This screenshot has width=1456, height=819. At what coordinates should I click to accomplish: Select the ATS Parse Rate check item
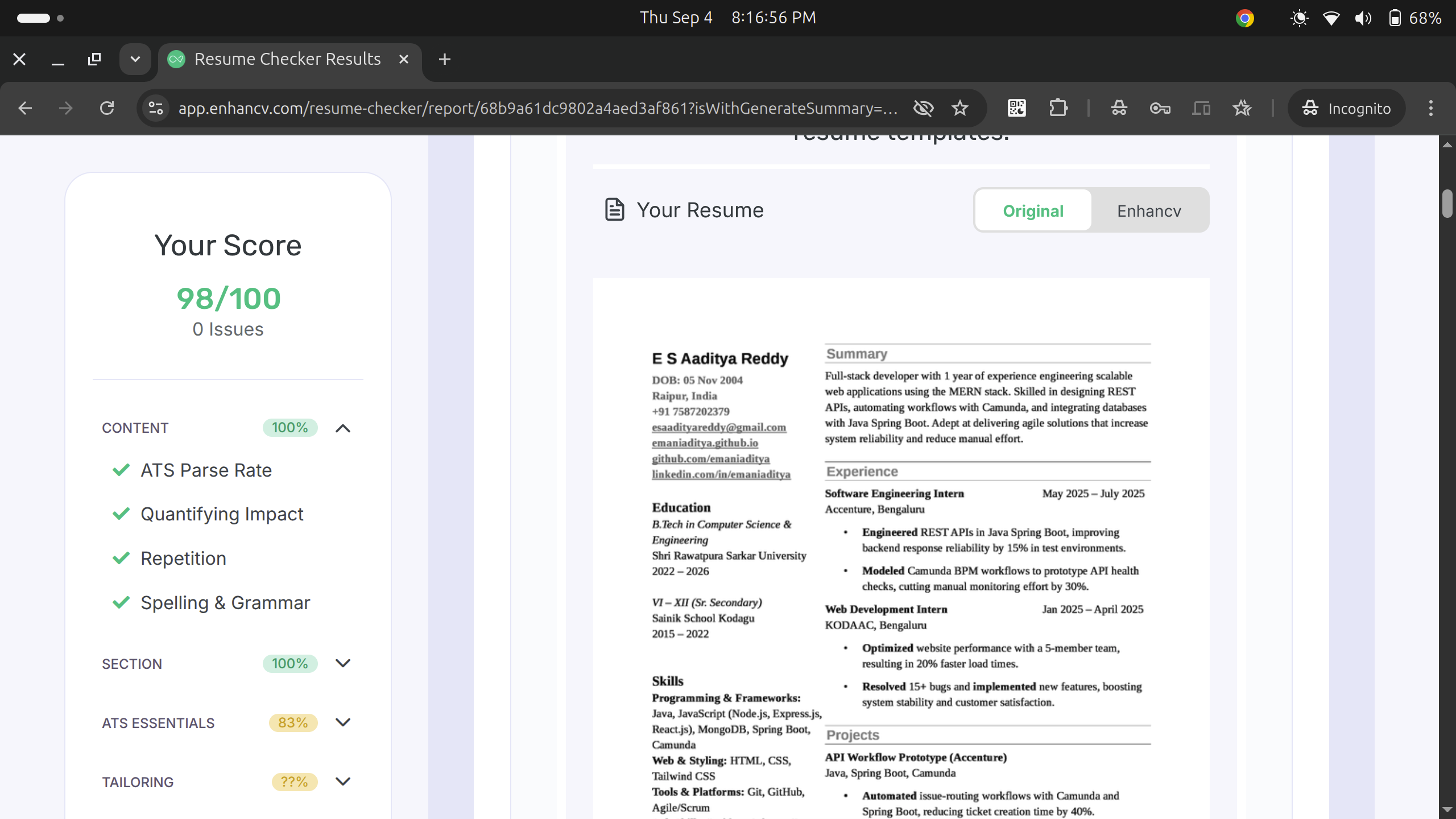(206, 470)
